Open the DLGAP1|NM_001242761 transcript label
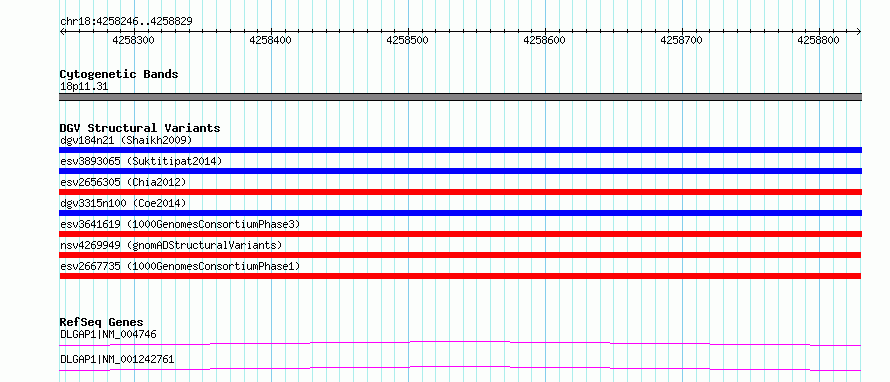The image size is (890, 382). pyautogui.click(x=117, y=359)
